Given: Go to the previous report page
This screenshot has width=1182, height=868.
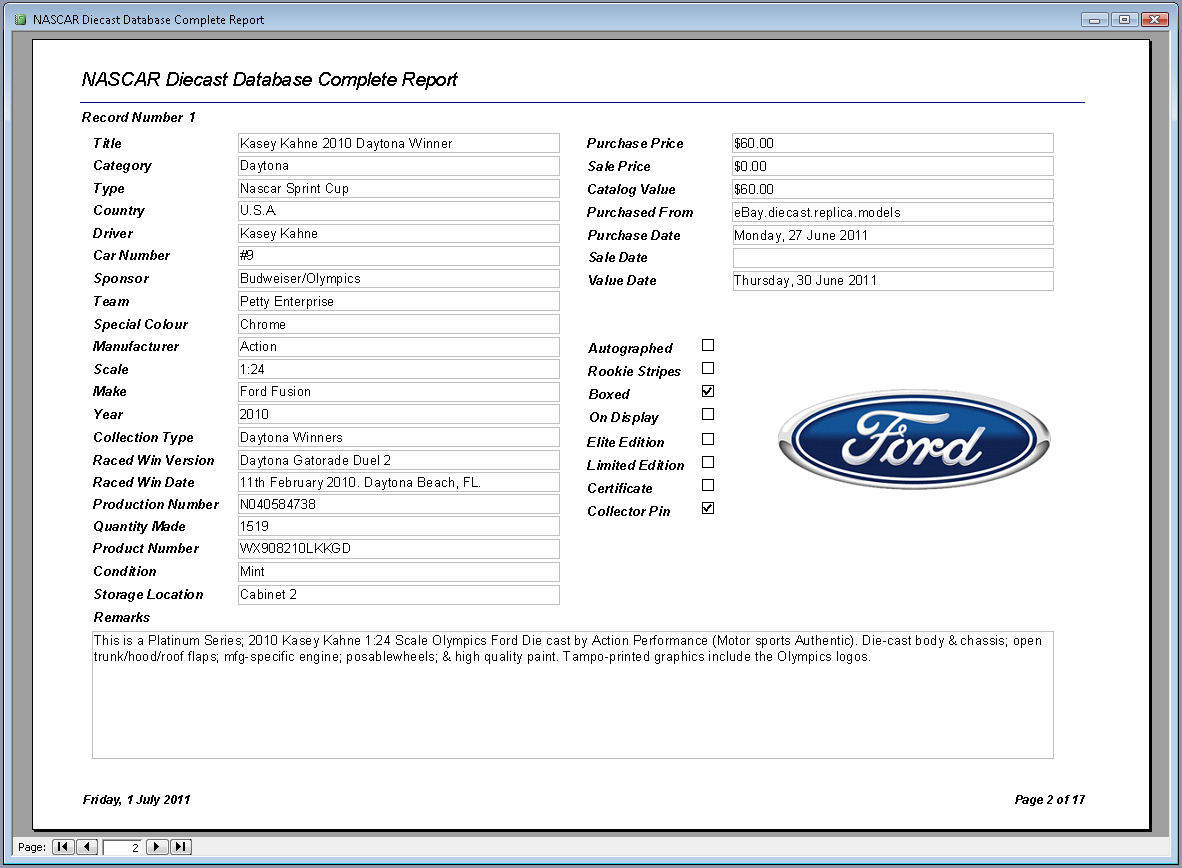Looking at the screenshot, I should click(x=87, y=847).
